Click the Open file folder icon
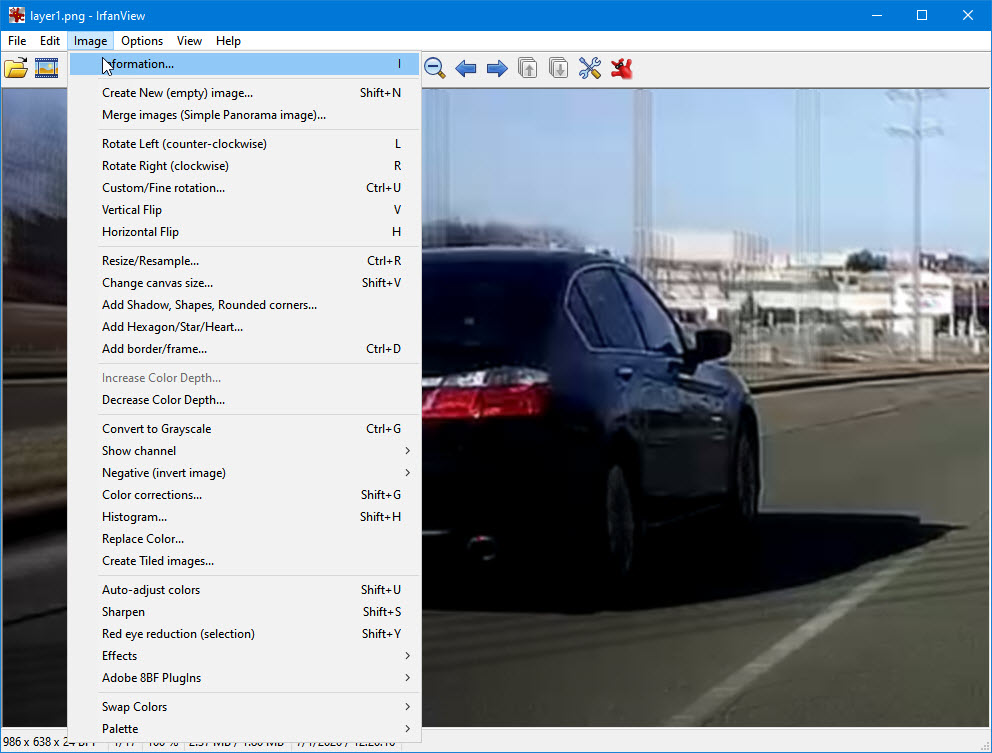 [x=16, y=68]
